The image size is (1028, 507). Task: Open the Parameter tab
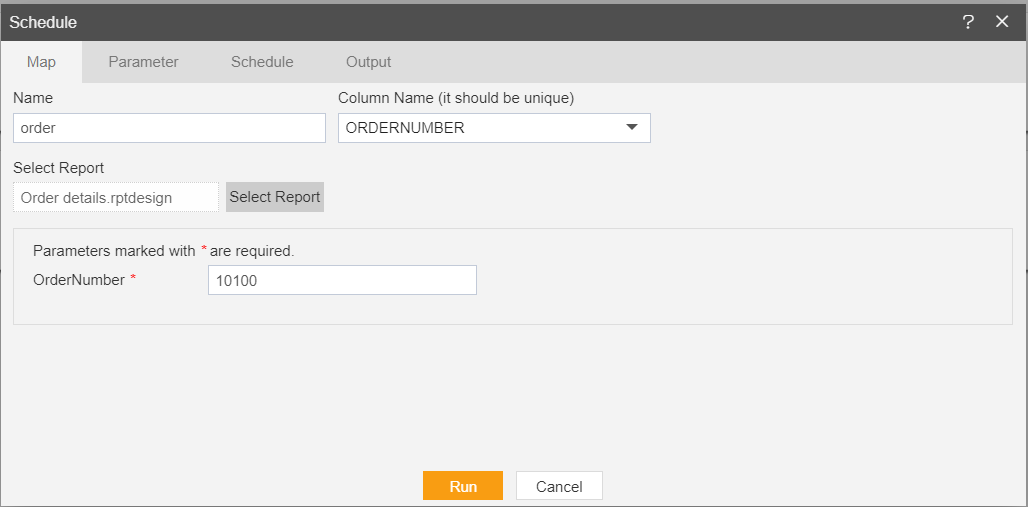tap(144, 62)
